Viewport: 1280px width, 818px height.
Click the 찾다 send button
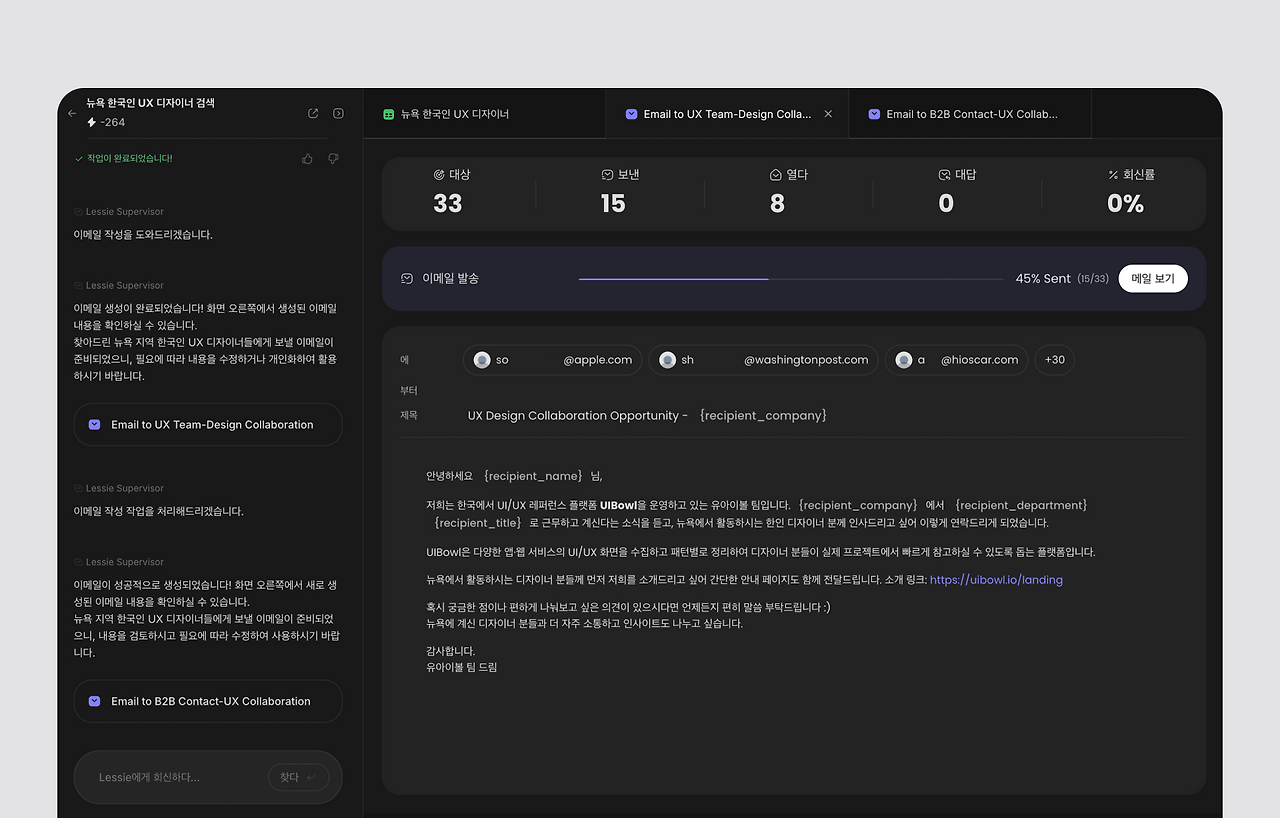[298, 777]
